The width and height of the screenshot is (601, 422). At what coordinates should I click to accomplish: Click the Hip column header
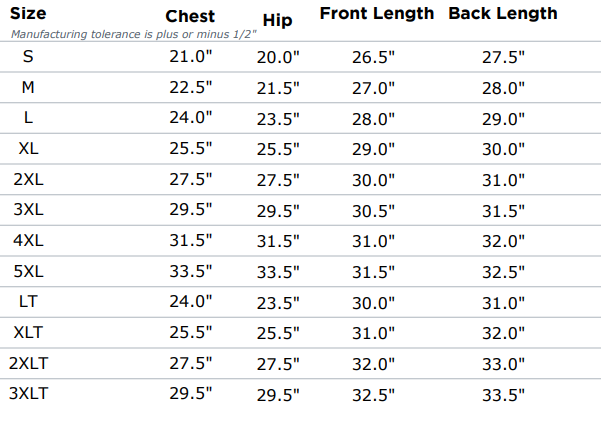[277, 21]
